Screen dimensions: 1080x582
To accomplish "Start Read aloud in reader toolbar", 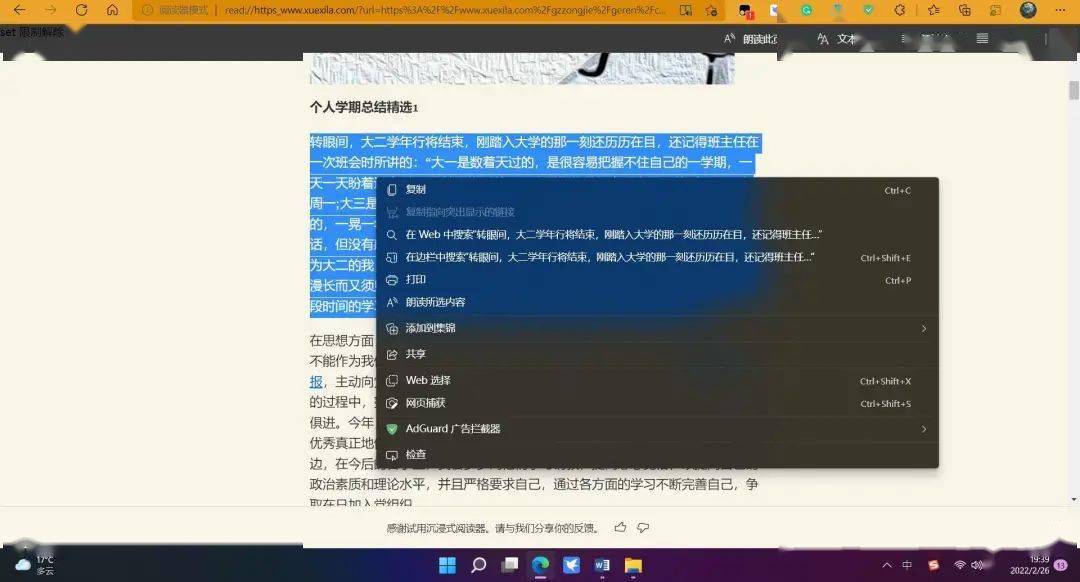I will coord(750,39).
